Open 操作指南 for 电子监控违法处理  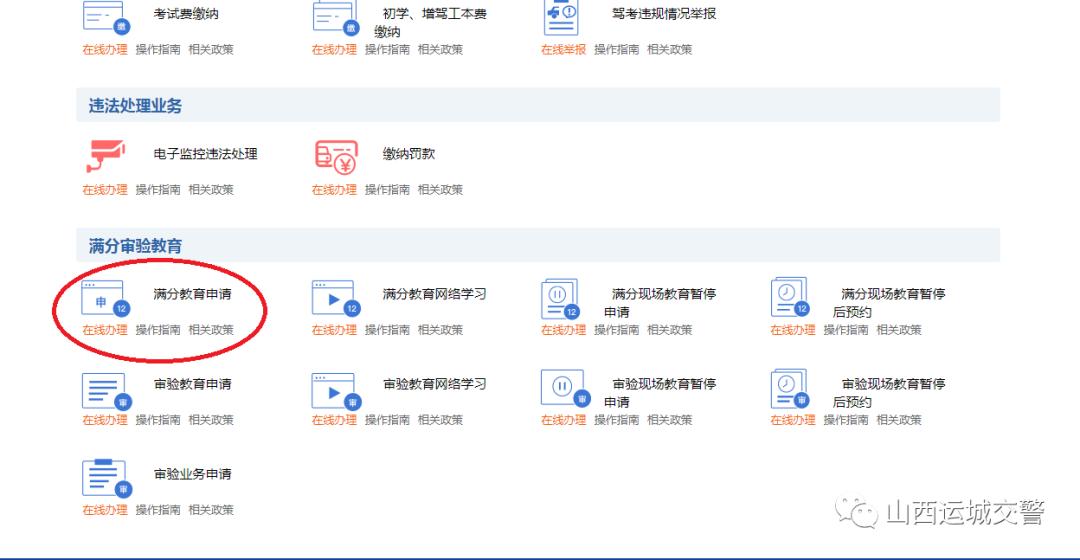tap(158, 190)
